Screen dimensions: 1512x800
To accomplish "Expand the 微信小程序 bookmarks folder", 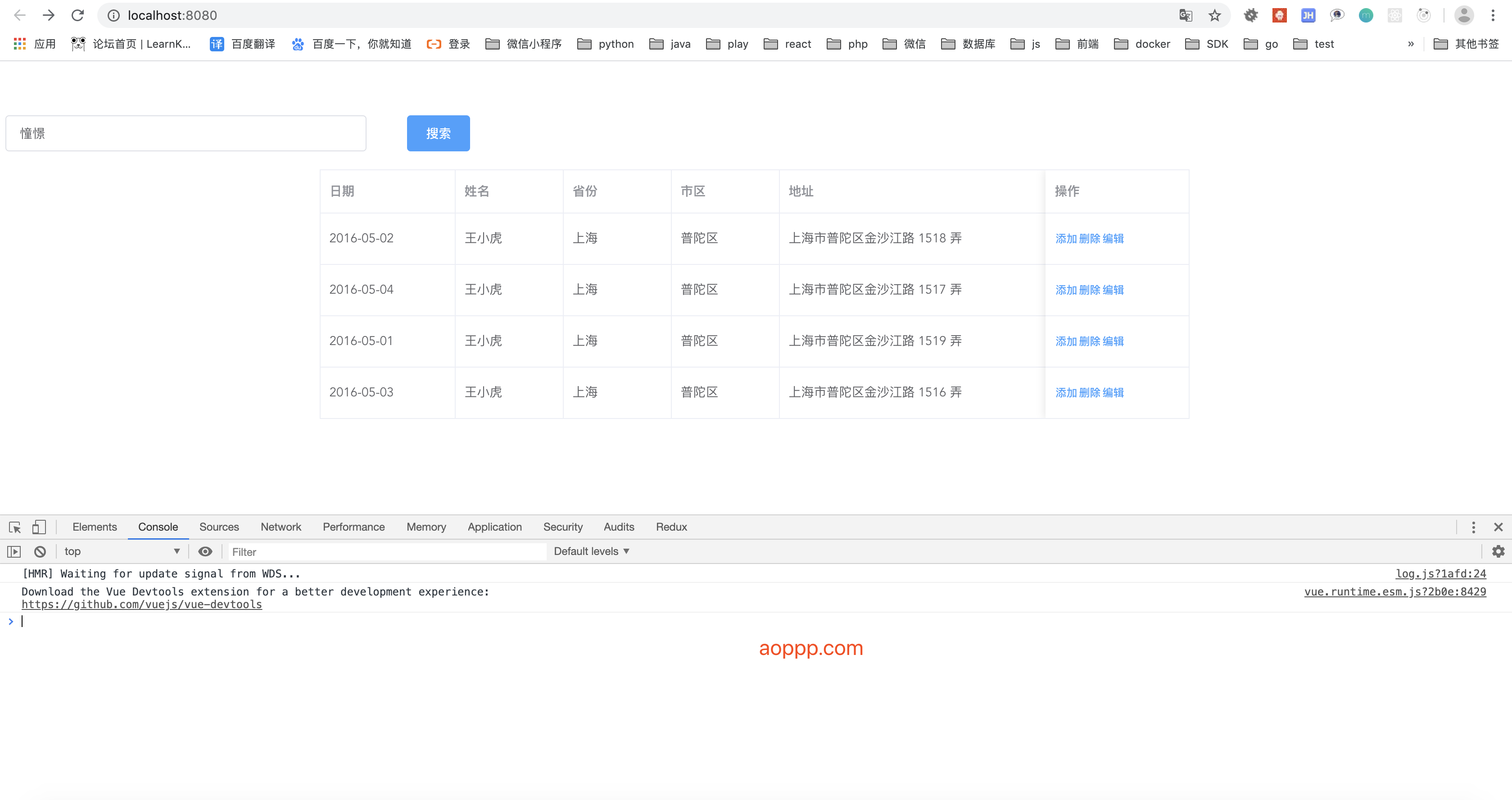I will pos(524,44).
